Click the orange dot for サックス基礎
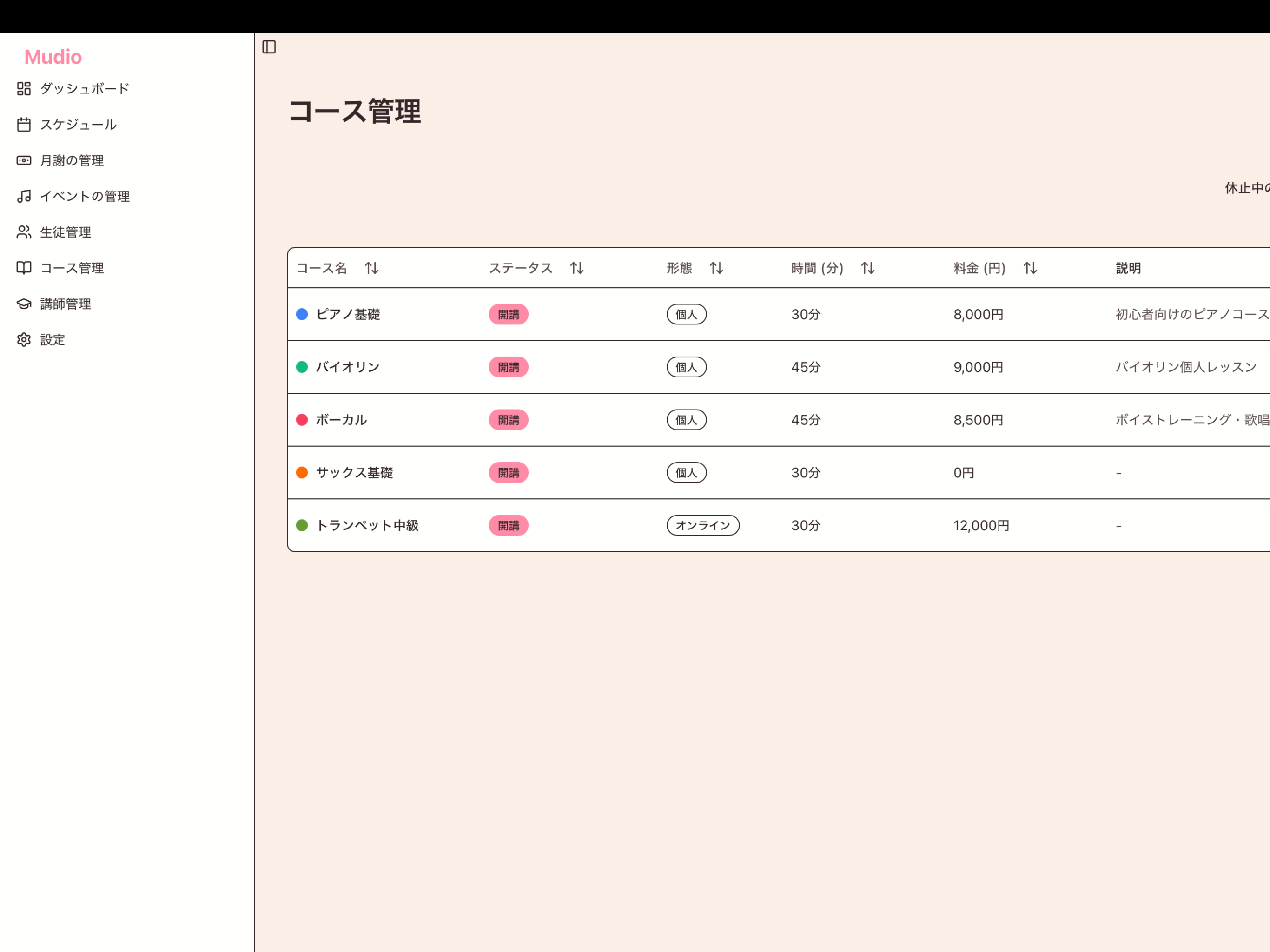Image resolution: width=1270 pixels, height=952 pixels. coord(302,473)
